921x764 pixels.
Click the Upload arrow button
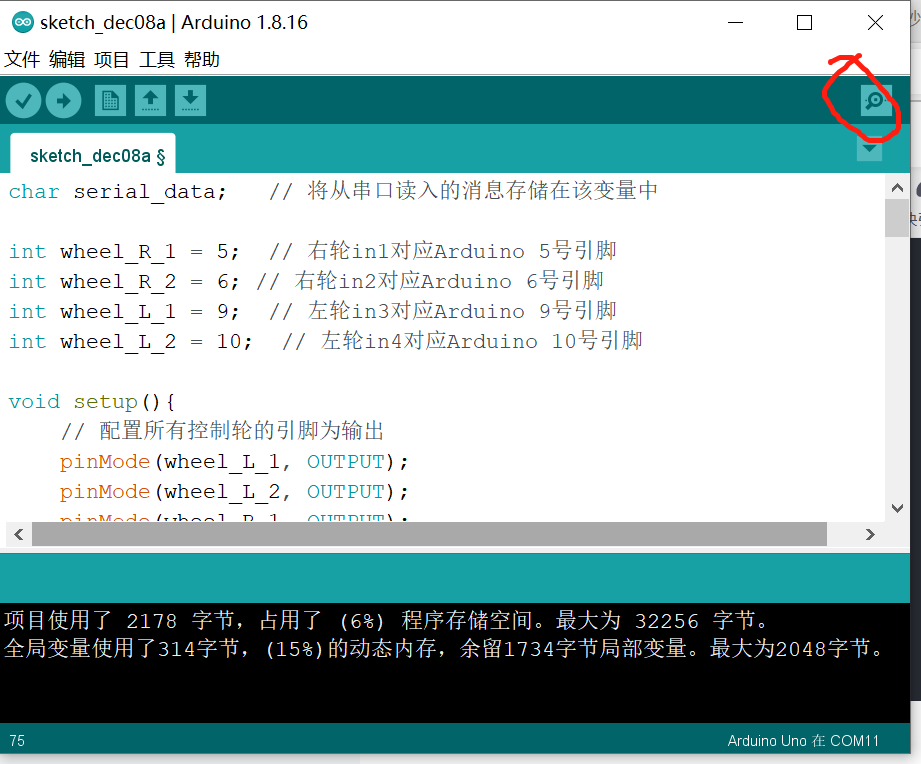(x=63, y=101)
